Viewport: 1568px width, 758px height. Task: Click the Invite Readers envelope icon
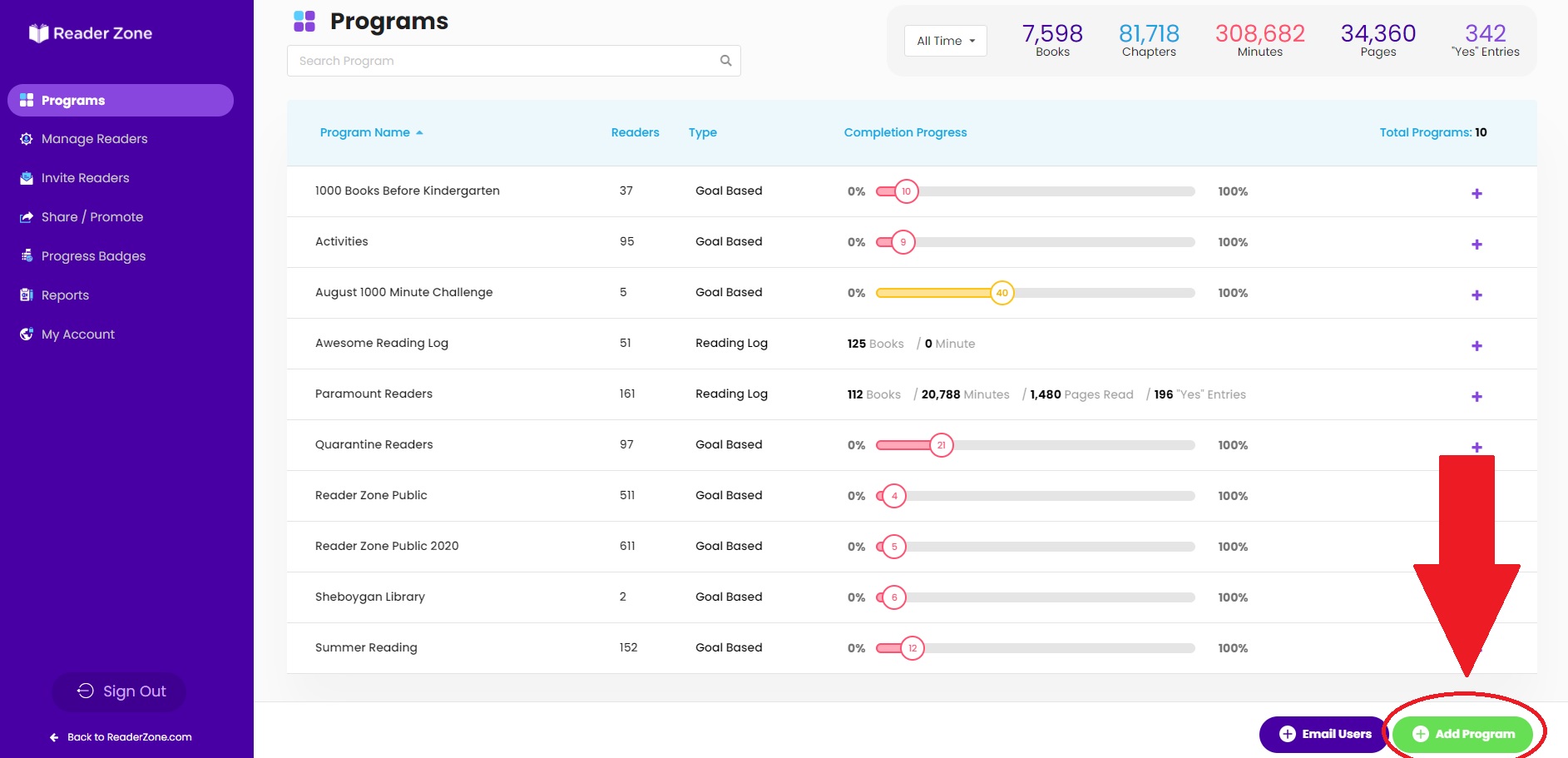tap(27, 178)
